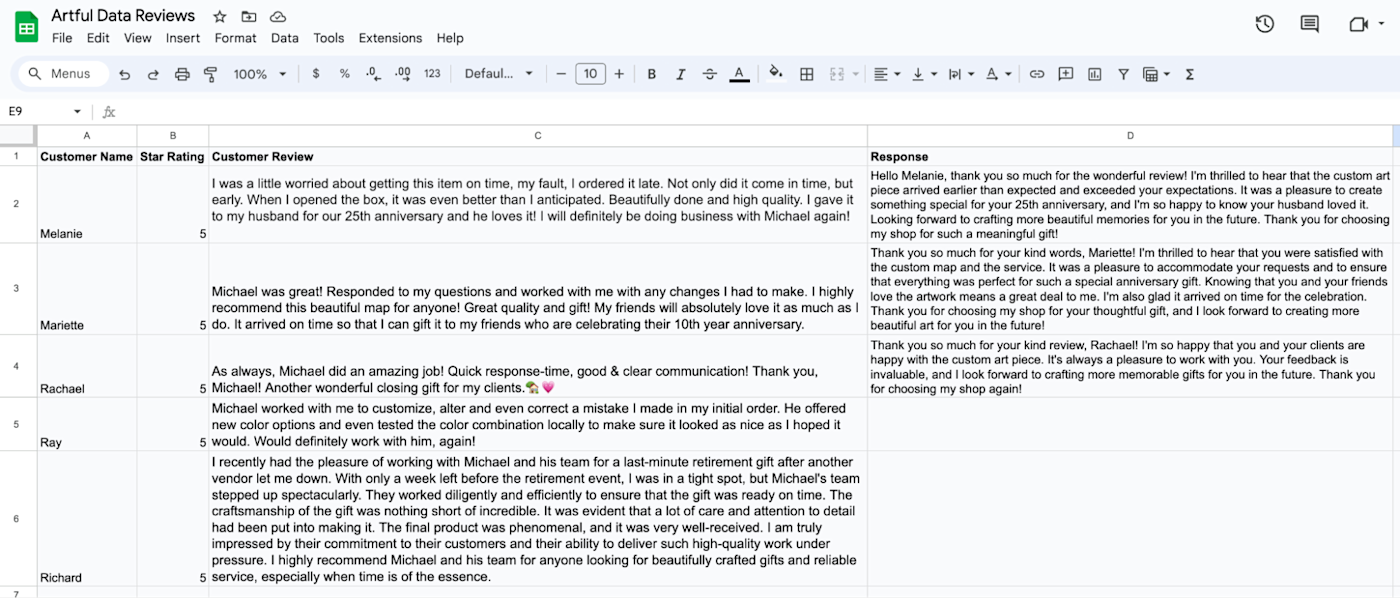Open the Format menu
The image size is (1400, 598).
coord(236,38)
